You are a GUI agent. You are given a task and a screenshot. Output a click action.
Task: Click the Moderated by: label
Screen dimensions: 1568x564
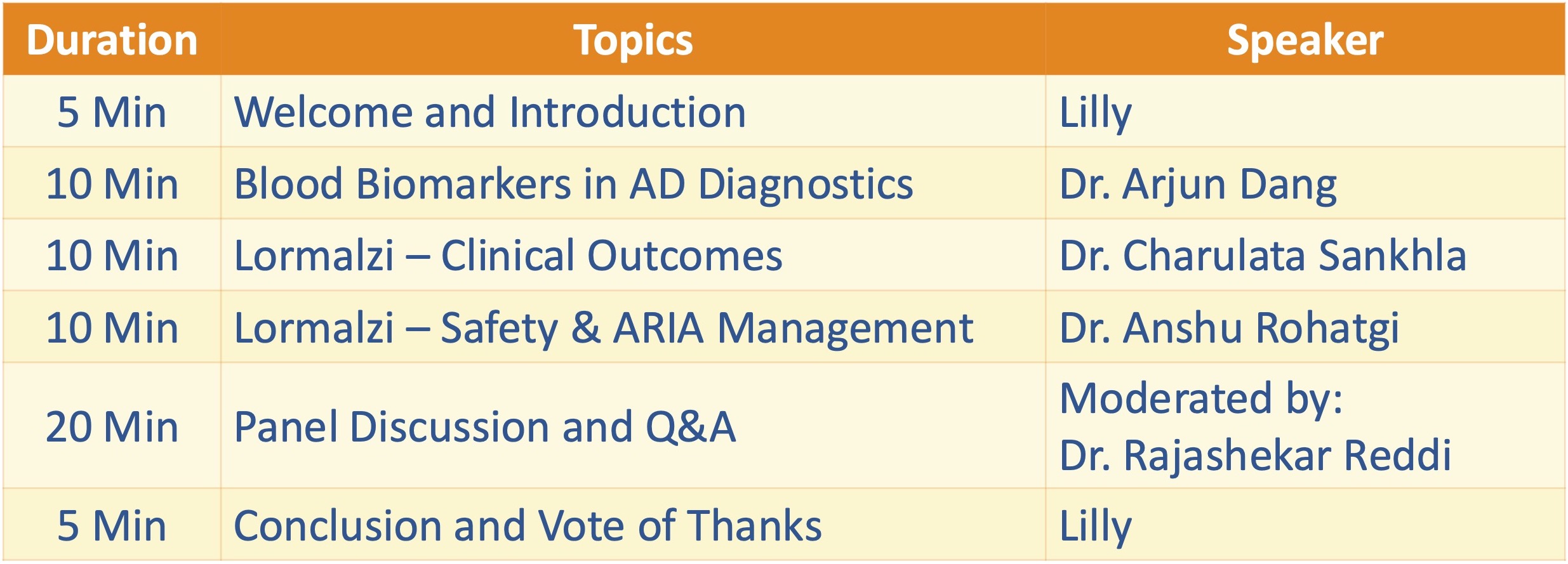[1201, 400]
